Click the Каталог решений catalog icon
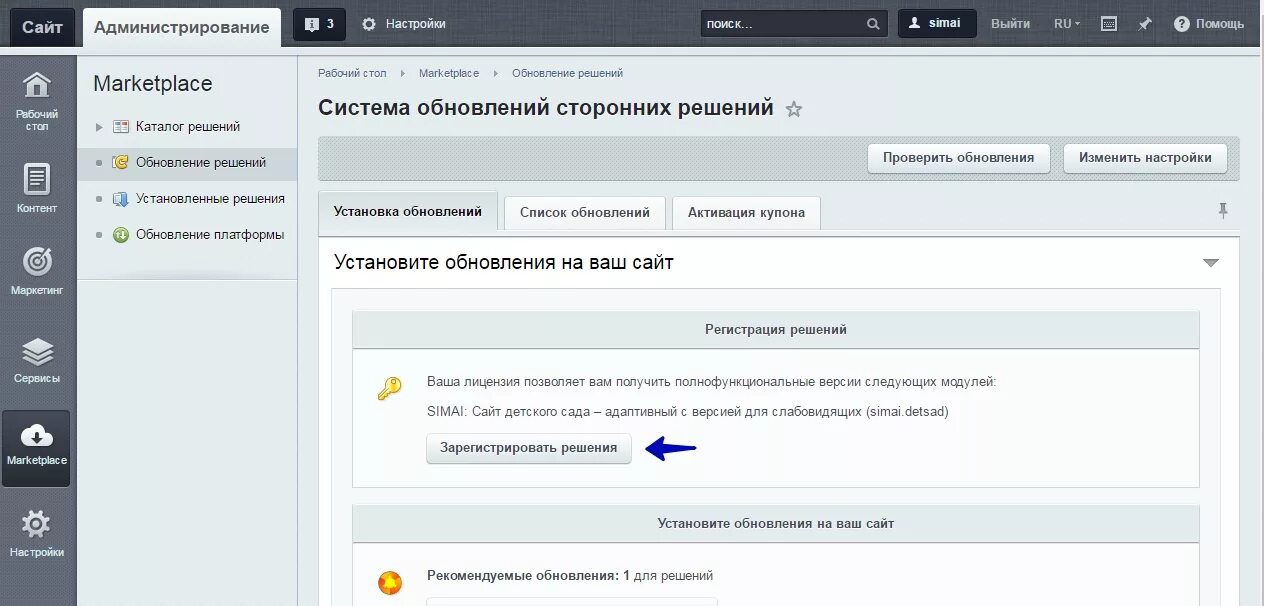Image resolution: width=1264 pixels, height=606 pixels. click(121, 127)
